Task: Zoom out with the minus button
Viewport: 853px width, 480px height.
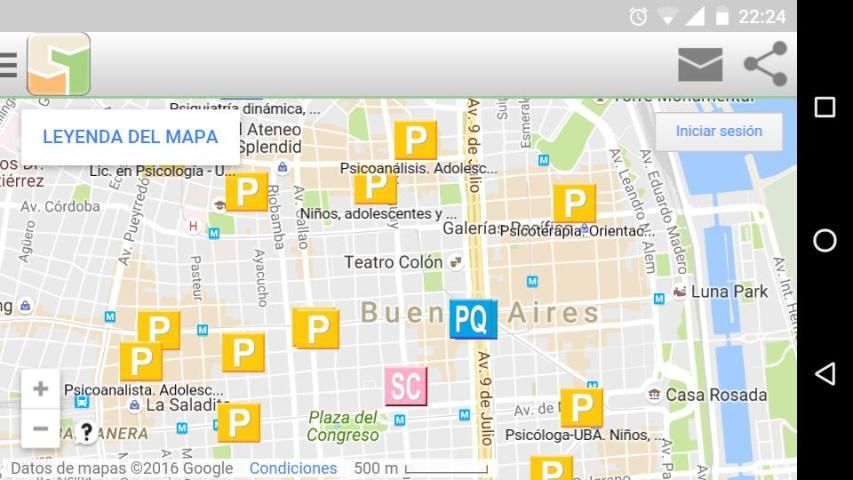Action: (x=40, y=429)
